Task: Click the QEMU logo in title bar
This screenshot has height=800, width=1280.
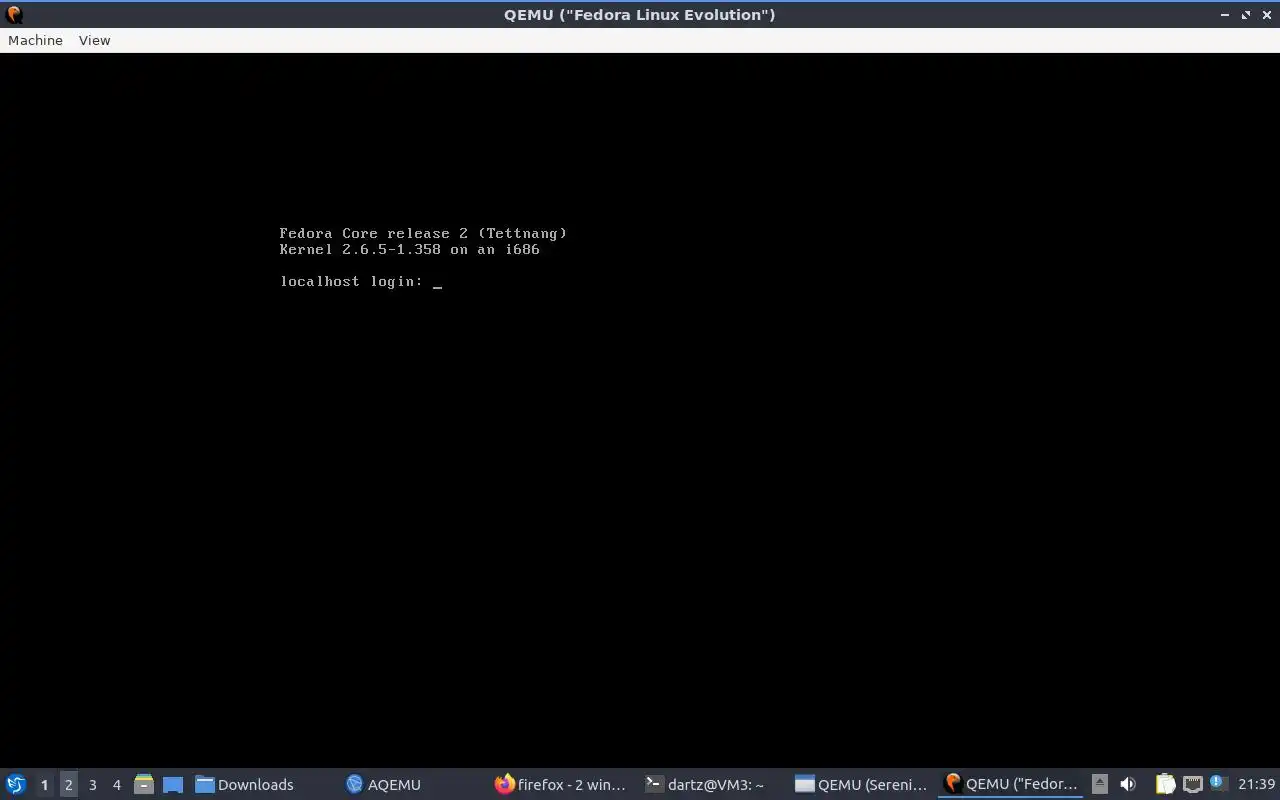Action: (x=14, y=14)
